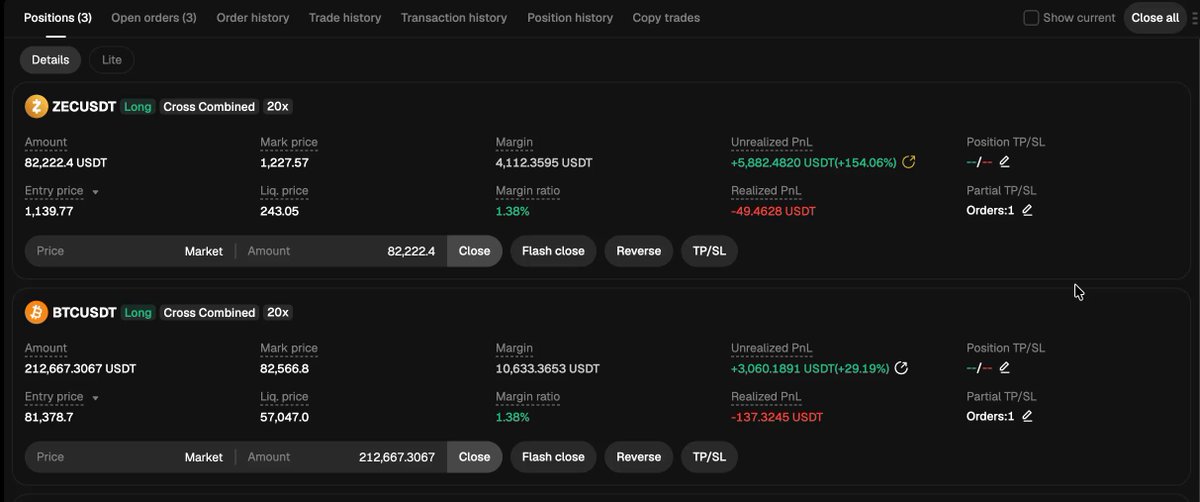
Task: Click the ZECUSDT pair name
Action: [84, 106]
